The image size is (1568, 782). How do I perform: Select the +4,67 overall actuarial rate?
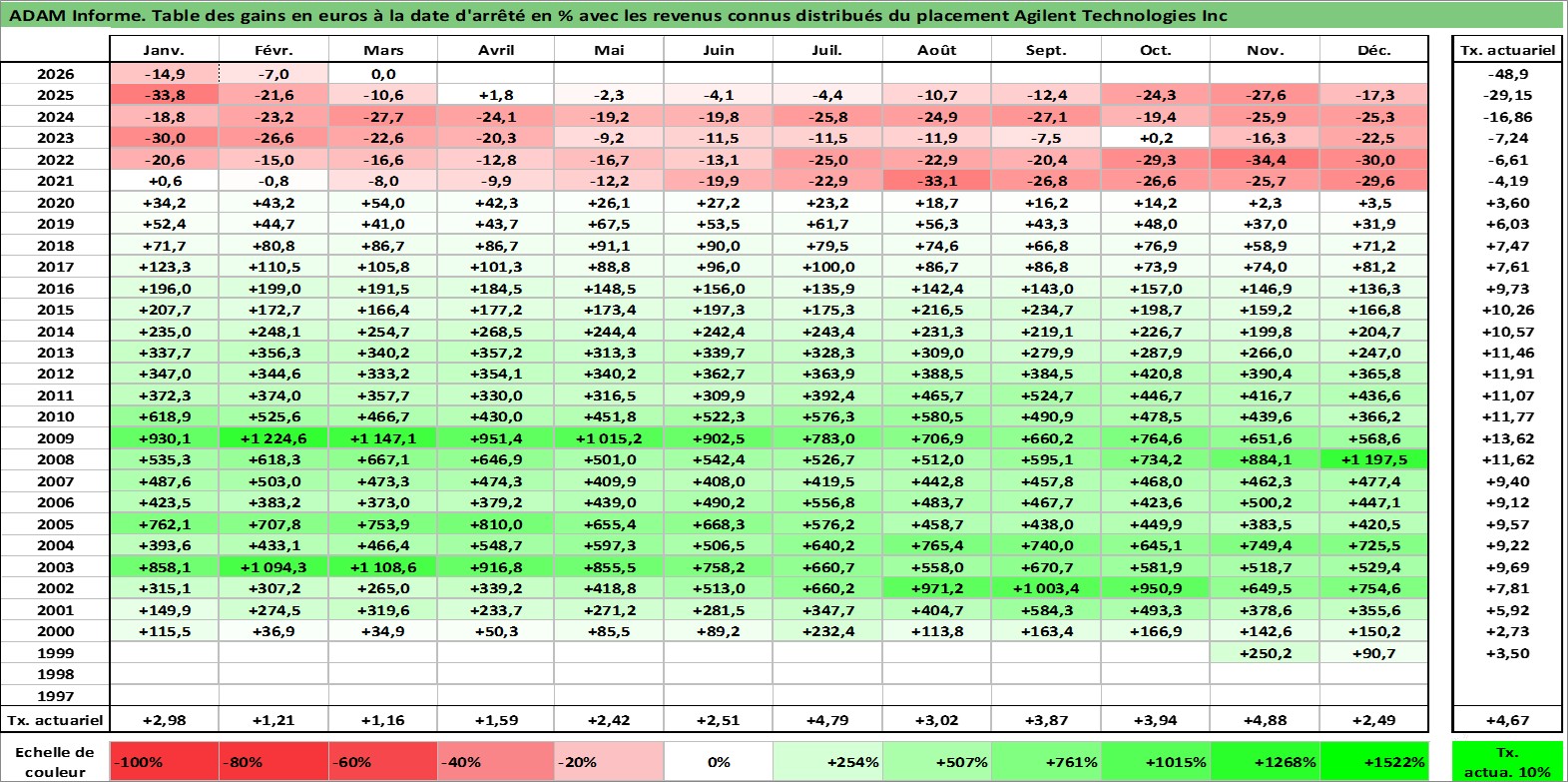pyautogui.click(x=1507, y=720)
